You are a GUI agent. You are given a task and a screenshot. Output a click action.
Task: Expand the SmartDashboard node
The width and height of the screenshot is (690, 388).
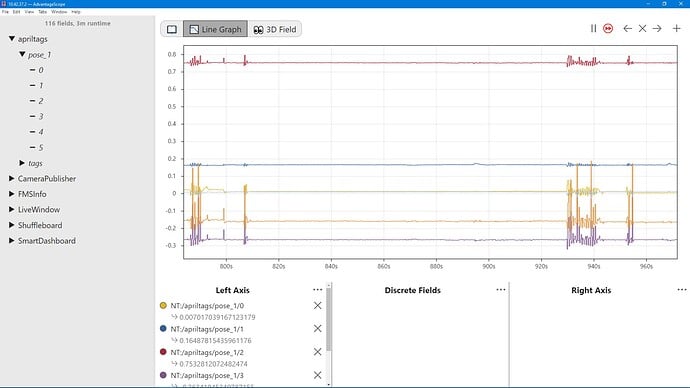coord(11,241)
